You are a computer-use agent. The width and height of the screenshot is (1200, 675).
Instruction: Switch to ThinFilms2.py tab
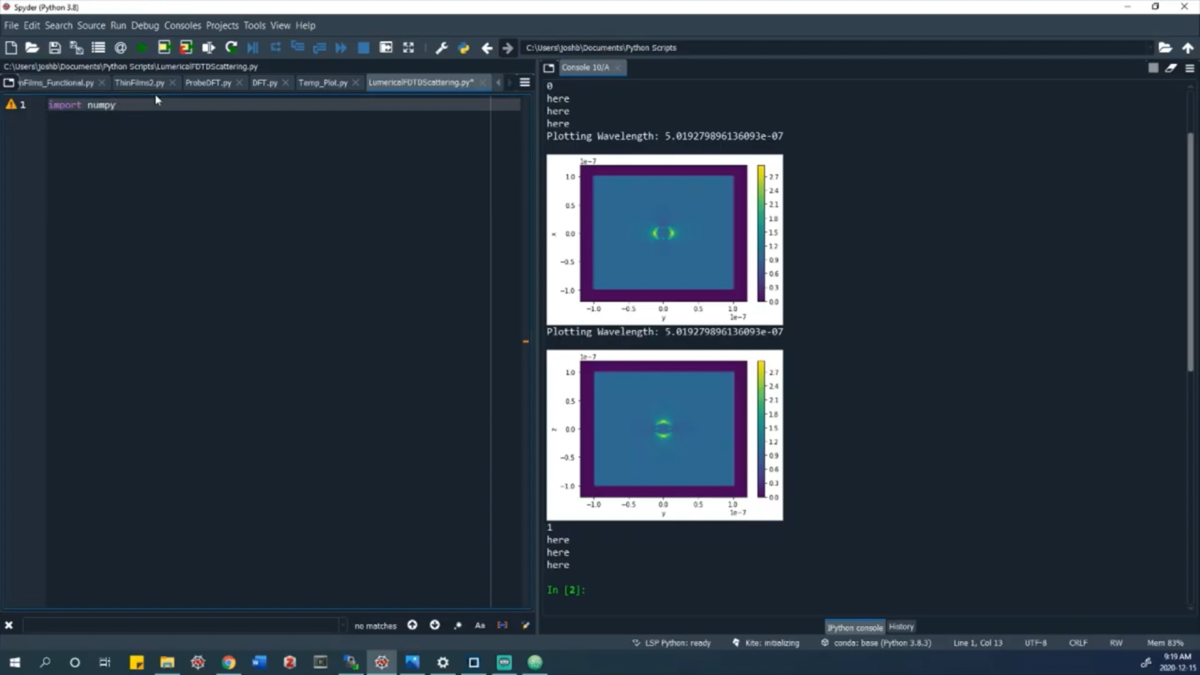[x=139, y=83]
